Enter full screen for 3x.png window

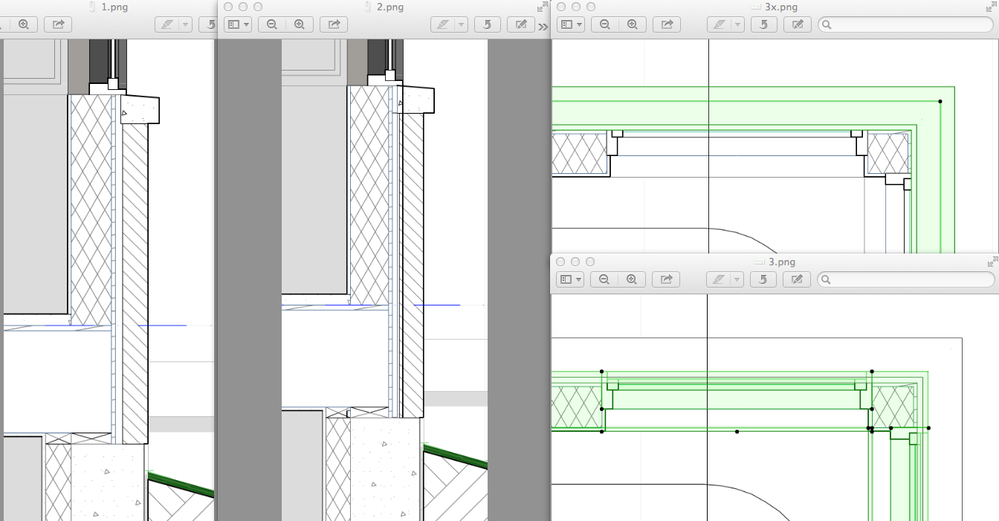[x=989, y=7]
